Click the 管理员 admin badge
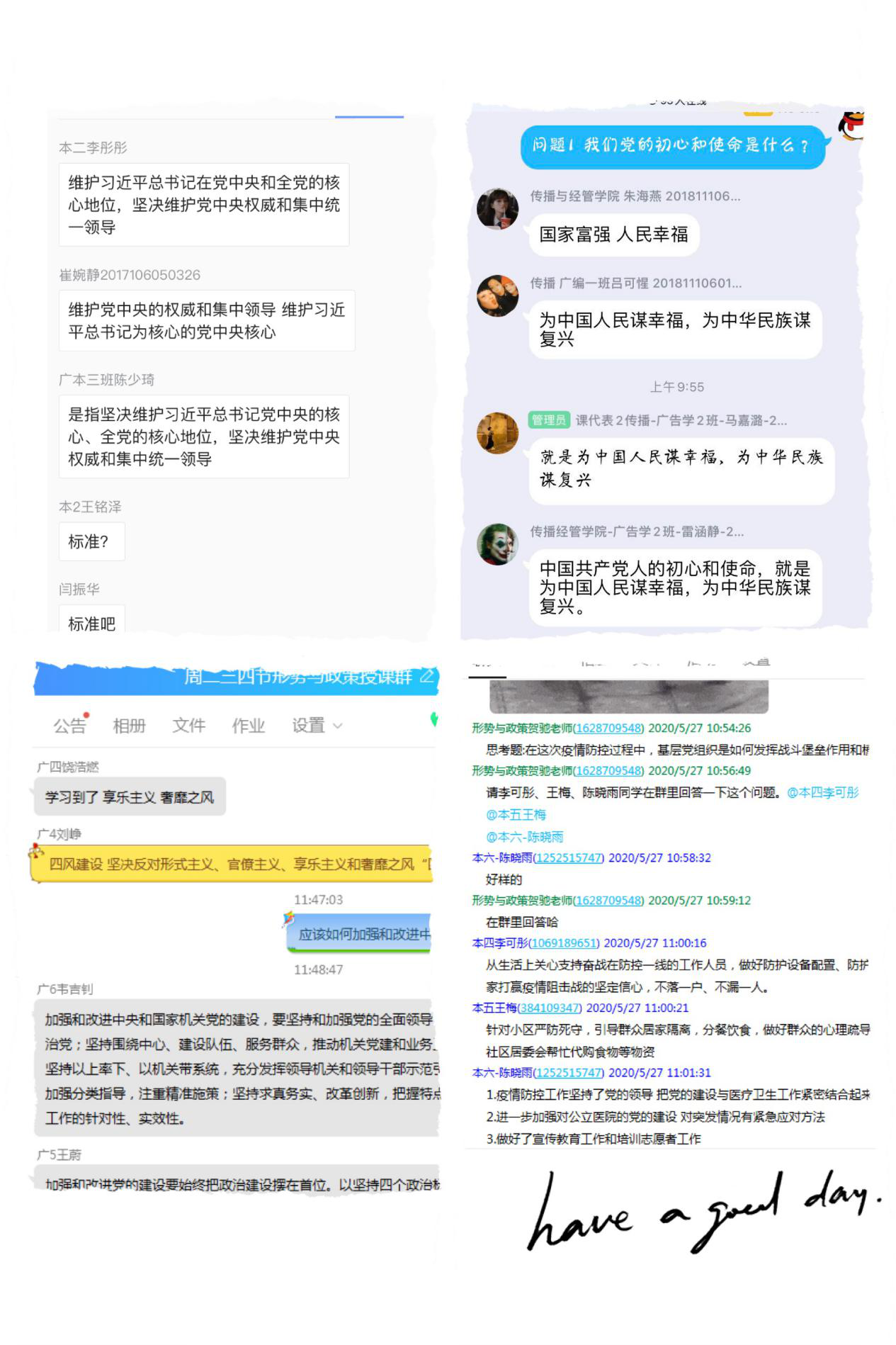 549,420
